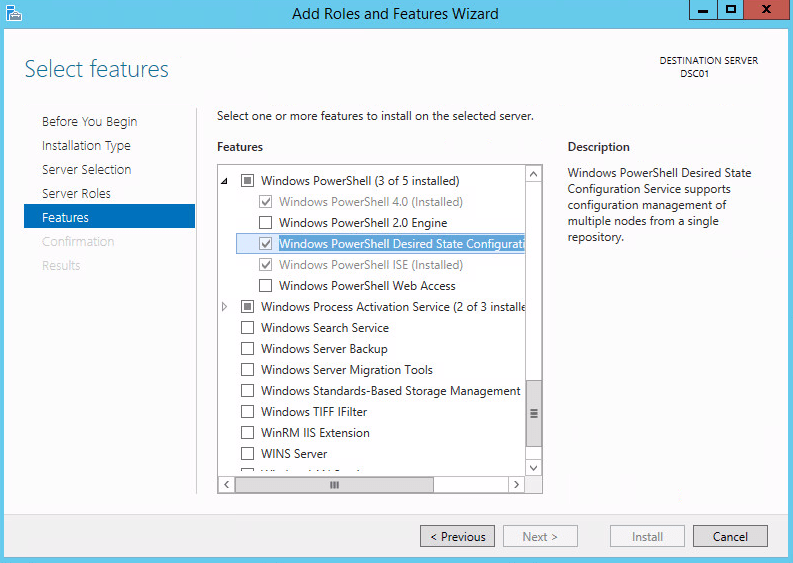The image size is (793, 563).
Task: Click features list scroll down arrow
Action: [534, 467]
